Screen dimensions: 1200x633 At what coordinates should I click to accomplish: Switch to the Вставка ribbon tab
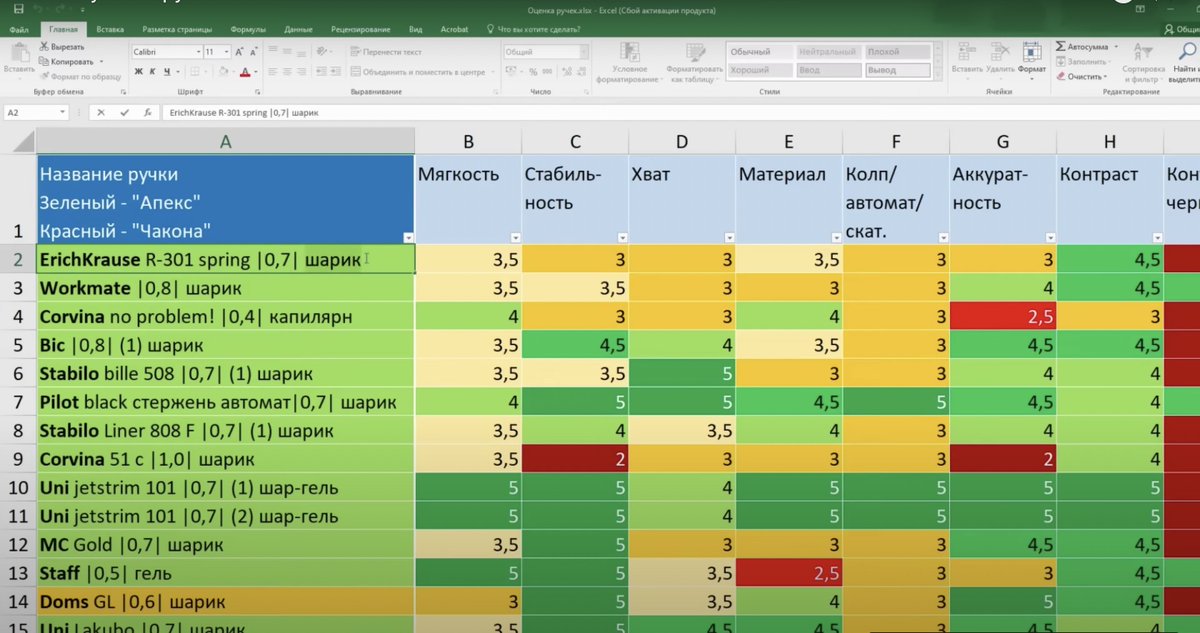(x=110, y=30)
